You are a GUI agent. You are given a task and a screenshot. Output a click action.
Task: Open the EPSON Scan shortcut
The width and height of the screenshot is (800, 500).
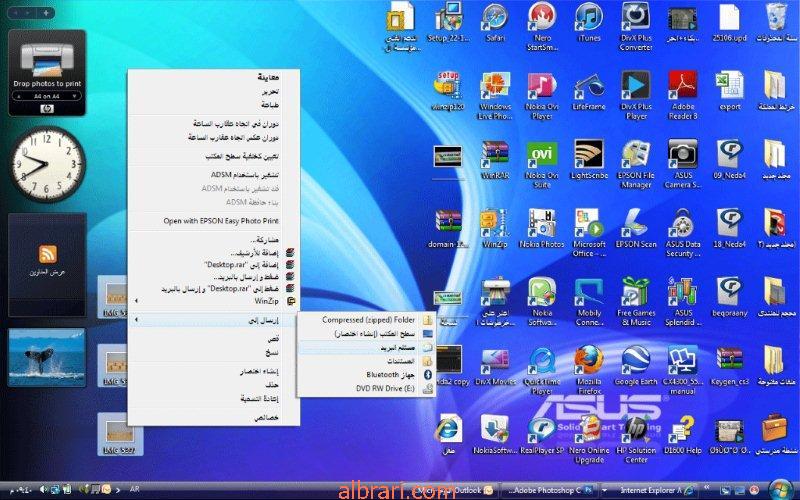point(636,228)
